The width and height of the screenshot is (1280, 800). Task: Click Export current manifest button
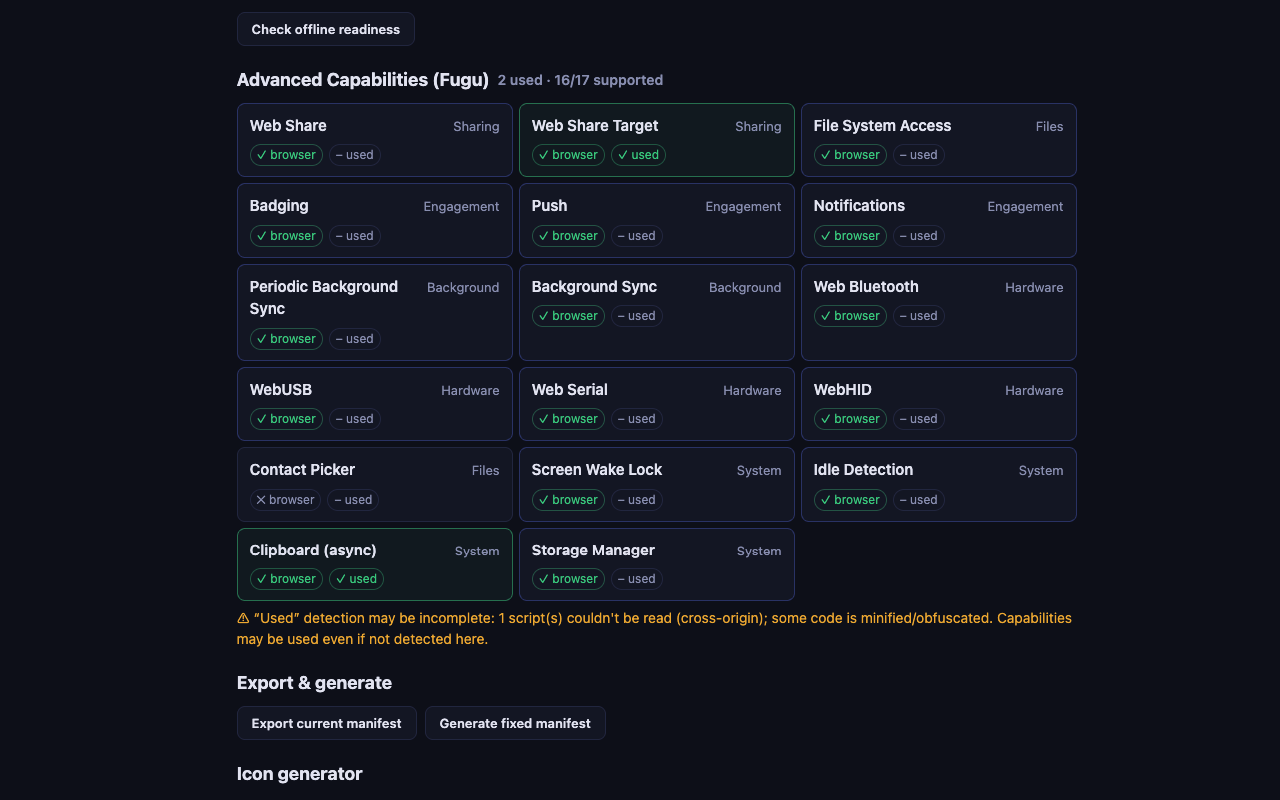point(327,723)
